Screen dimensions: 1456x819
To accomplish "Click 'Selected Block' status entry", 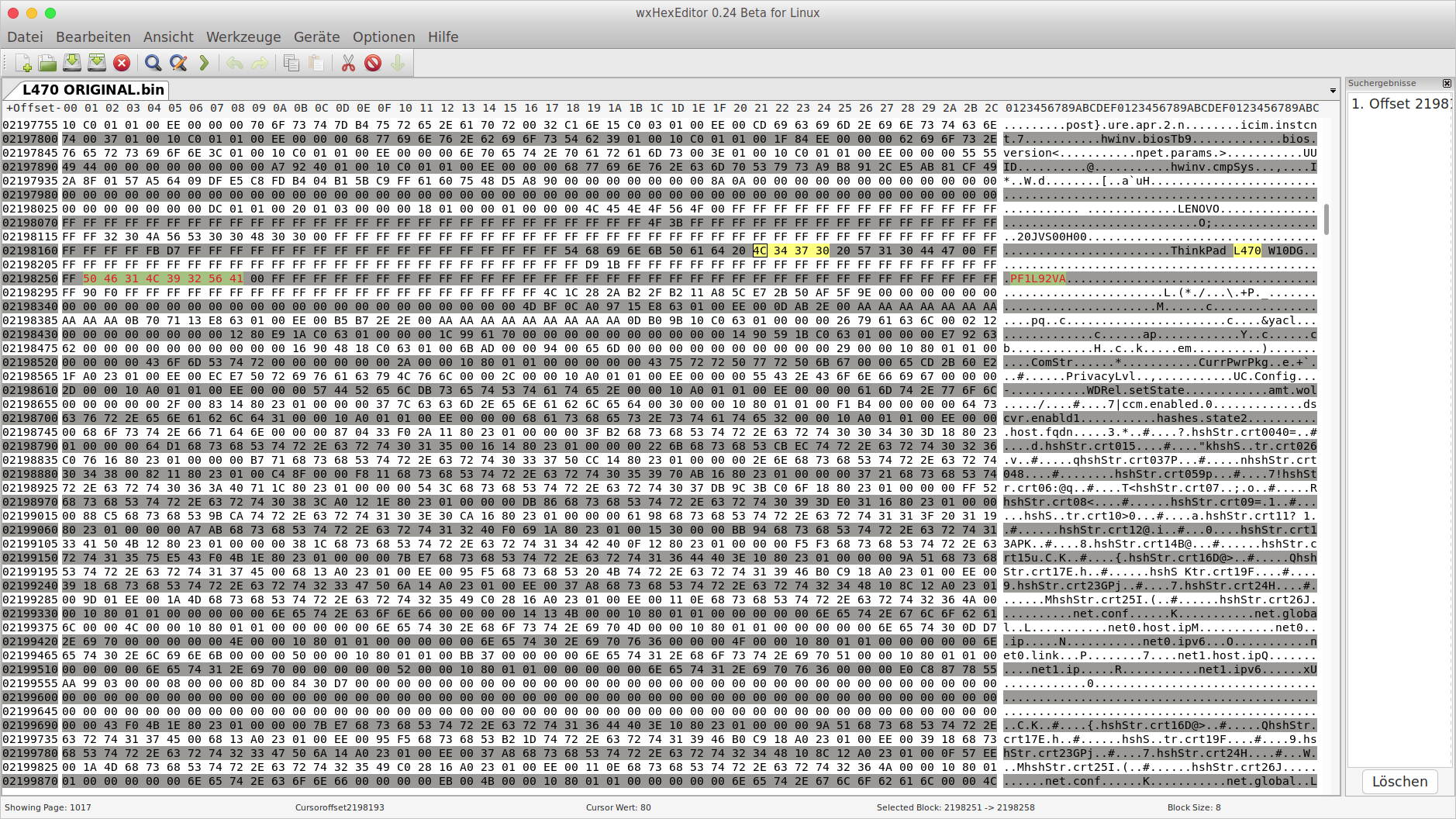I will pyautogui.click(x=955, y=807).
